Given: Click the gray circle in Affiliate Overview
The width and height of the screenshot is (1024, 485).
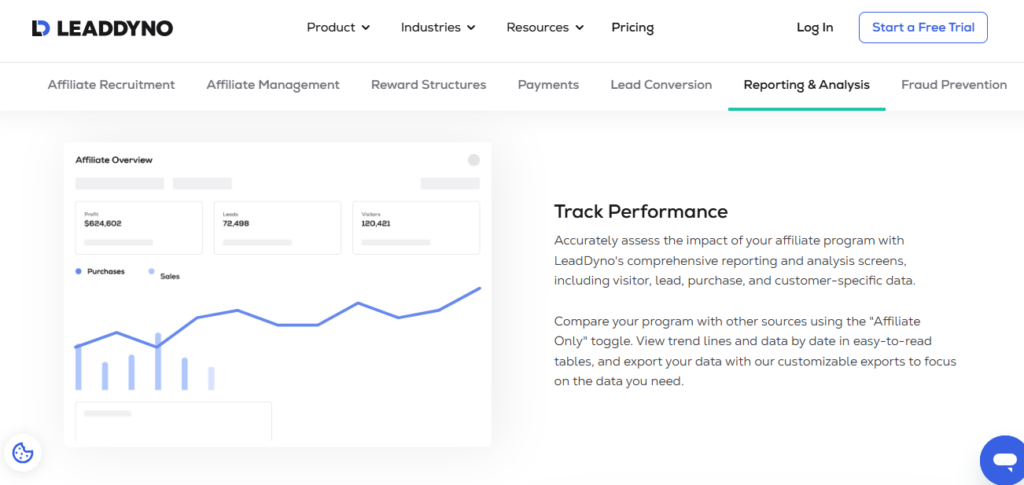Looking at the screenshot, I should point(474,160).
